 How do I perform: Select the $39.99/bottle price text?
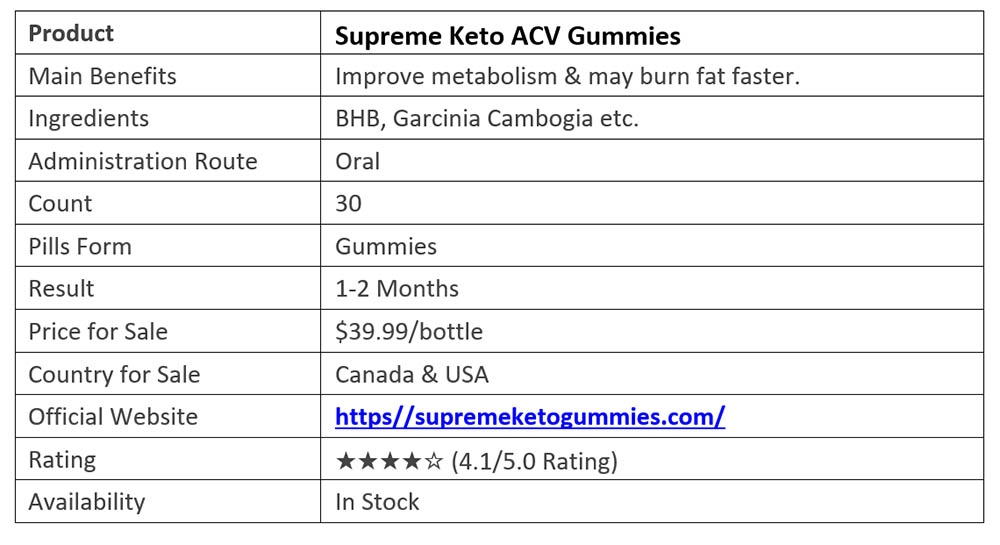(409, 331)
